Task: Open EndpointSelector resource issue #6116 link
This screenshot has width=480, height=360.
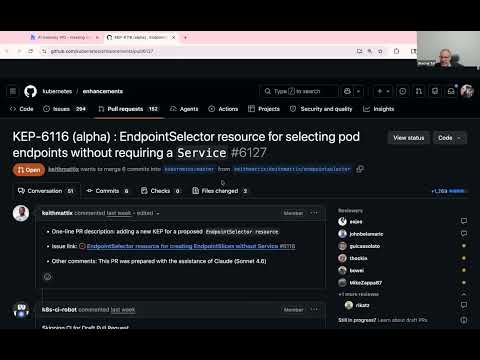Action: coord(191,246)
